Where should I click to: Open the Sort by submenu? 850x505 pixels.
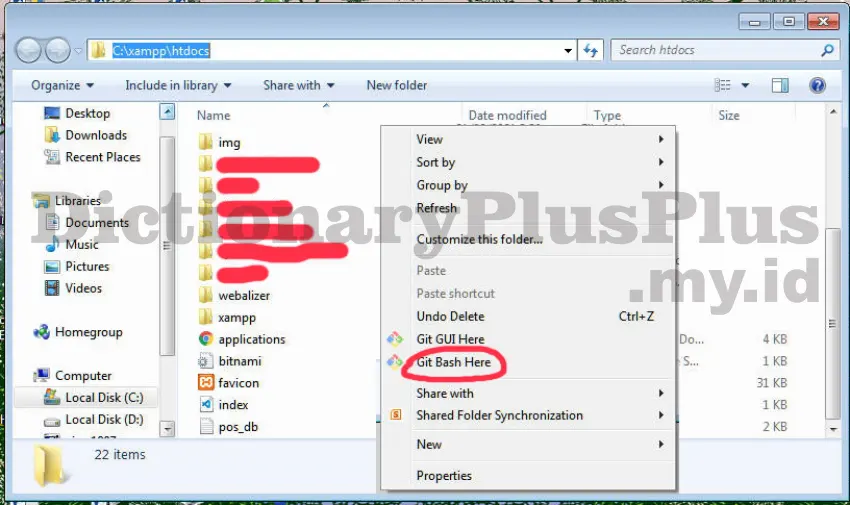528,162
